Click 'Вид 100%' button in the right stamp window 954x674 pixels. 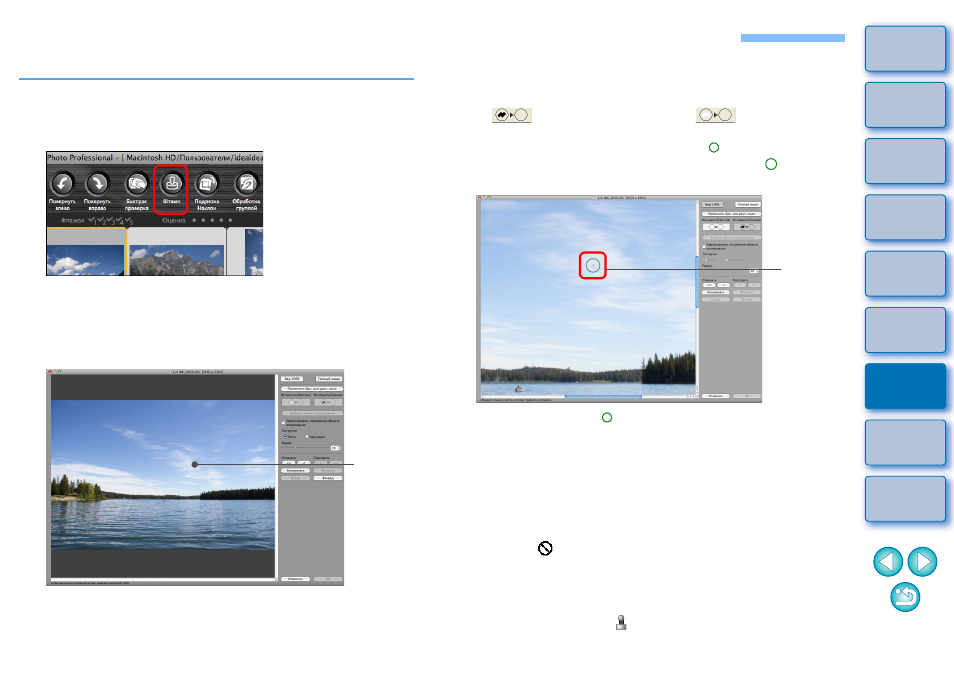click(x=712, y=204)
